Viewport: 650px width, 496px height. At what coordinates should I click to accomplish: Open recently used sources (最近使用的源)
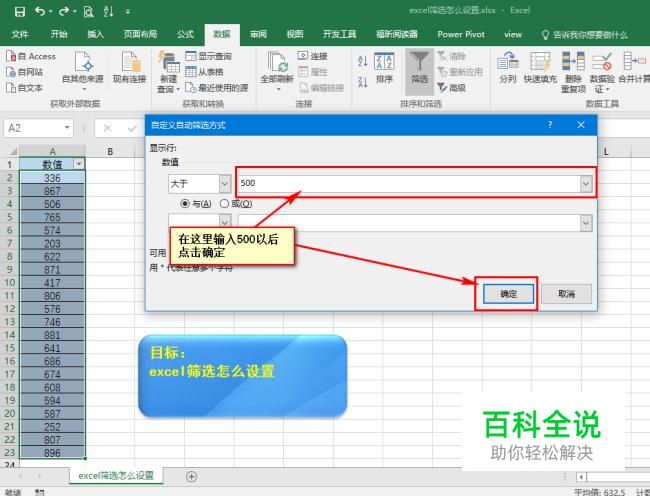pos(217,87)
